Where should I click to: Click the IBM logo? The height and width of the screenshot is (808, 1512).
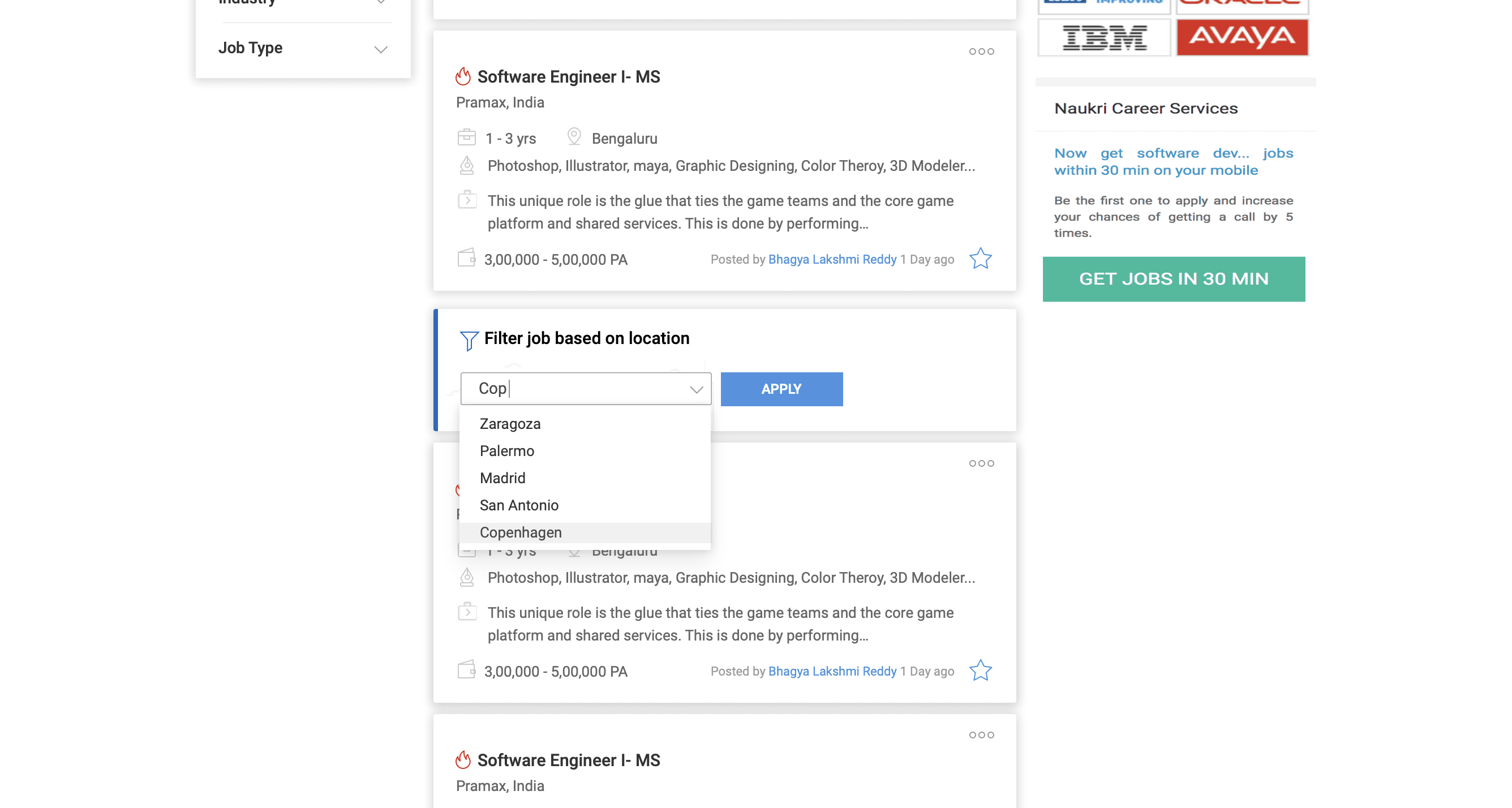pyautogui.click(x=1103, y=37)
